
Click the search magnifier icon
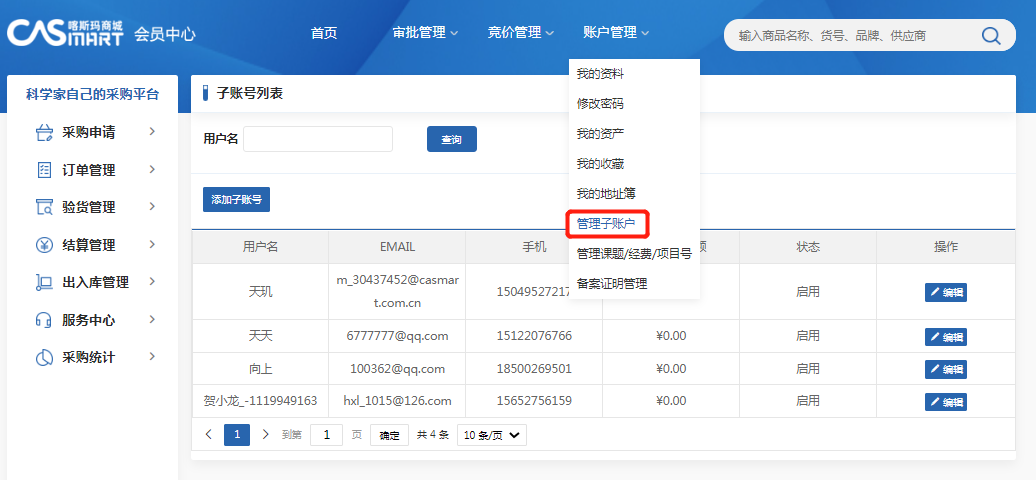tap(990, 36)
